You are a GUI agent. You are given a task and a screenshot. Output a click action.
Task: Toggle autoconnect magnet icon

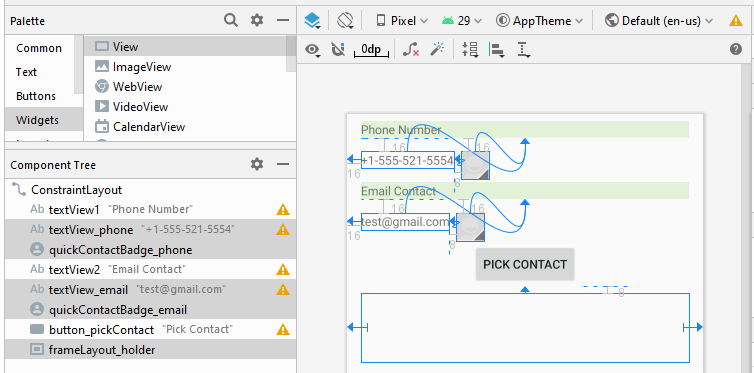[x=339, y=50]
